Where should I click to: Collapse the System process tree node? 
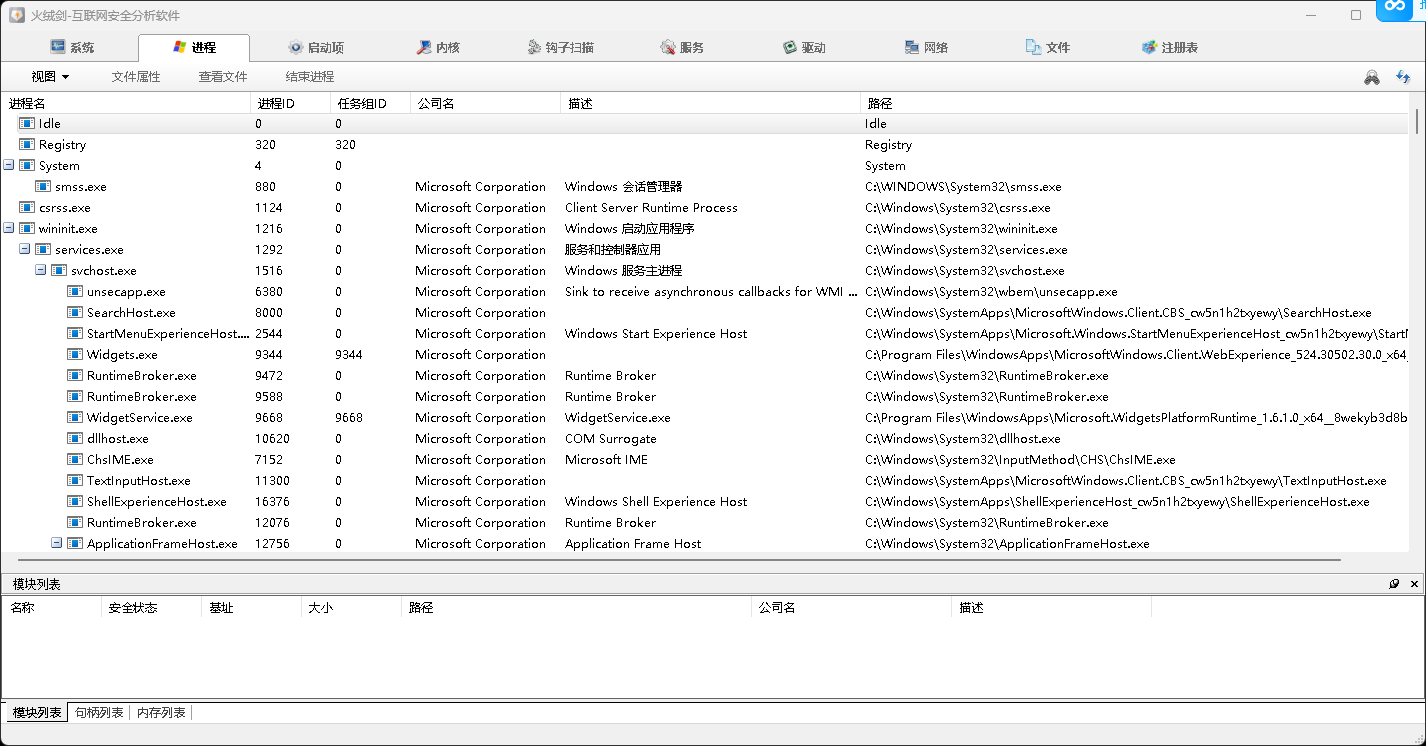(x=9, y=165)
